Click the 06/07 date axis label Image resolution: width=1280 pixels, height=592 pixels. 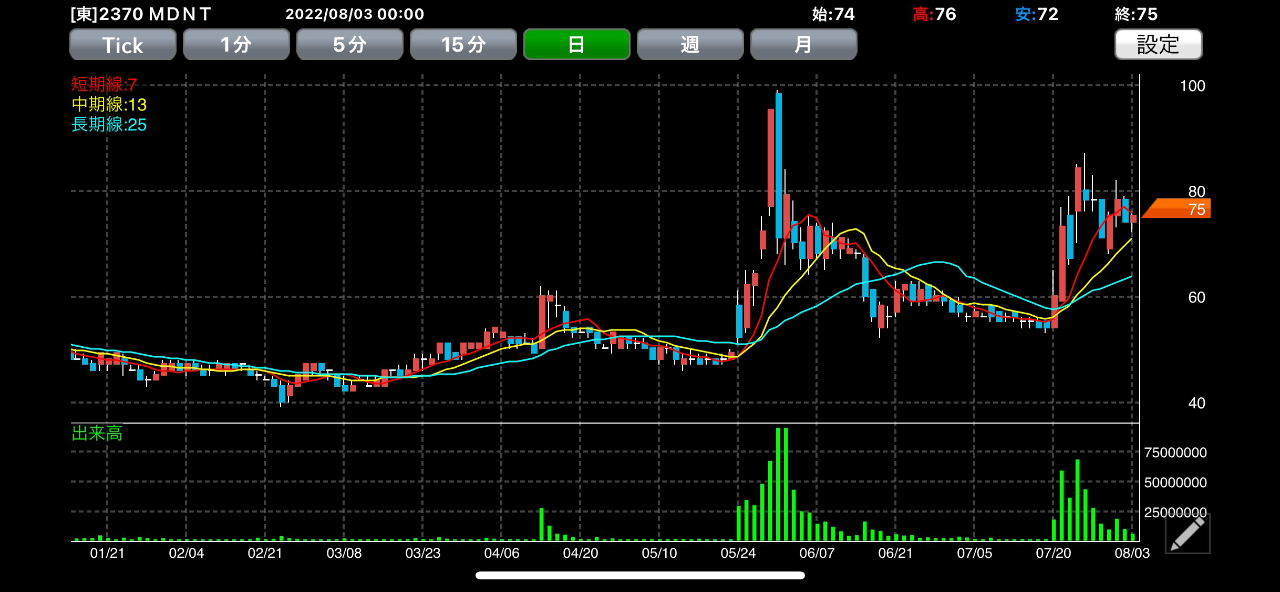point(817,553)
